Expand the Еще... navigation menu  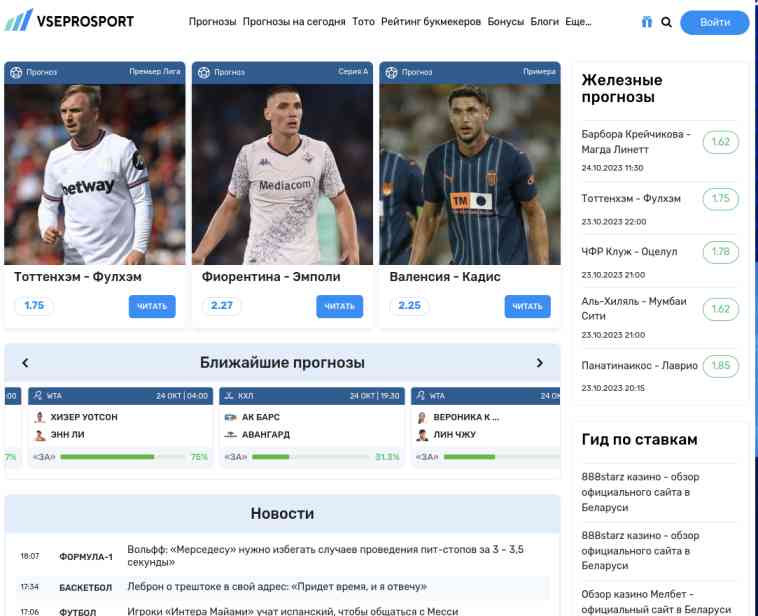(578, 22)
